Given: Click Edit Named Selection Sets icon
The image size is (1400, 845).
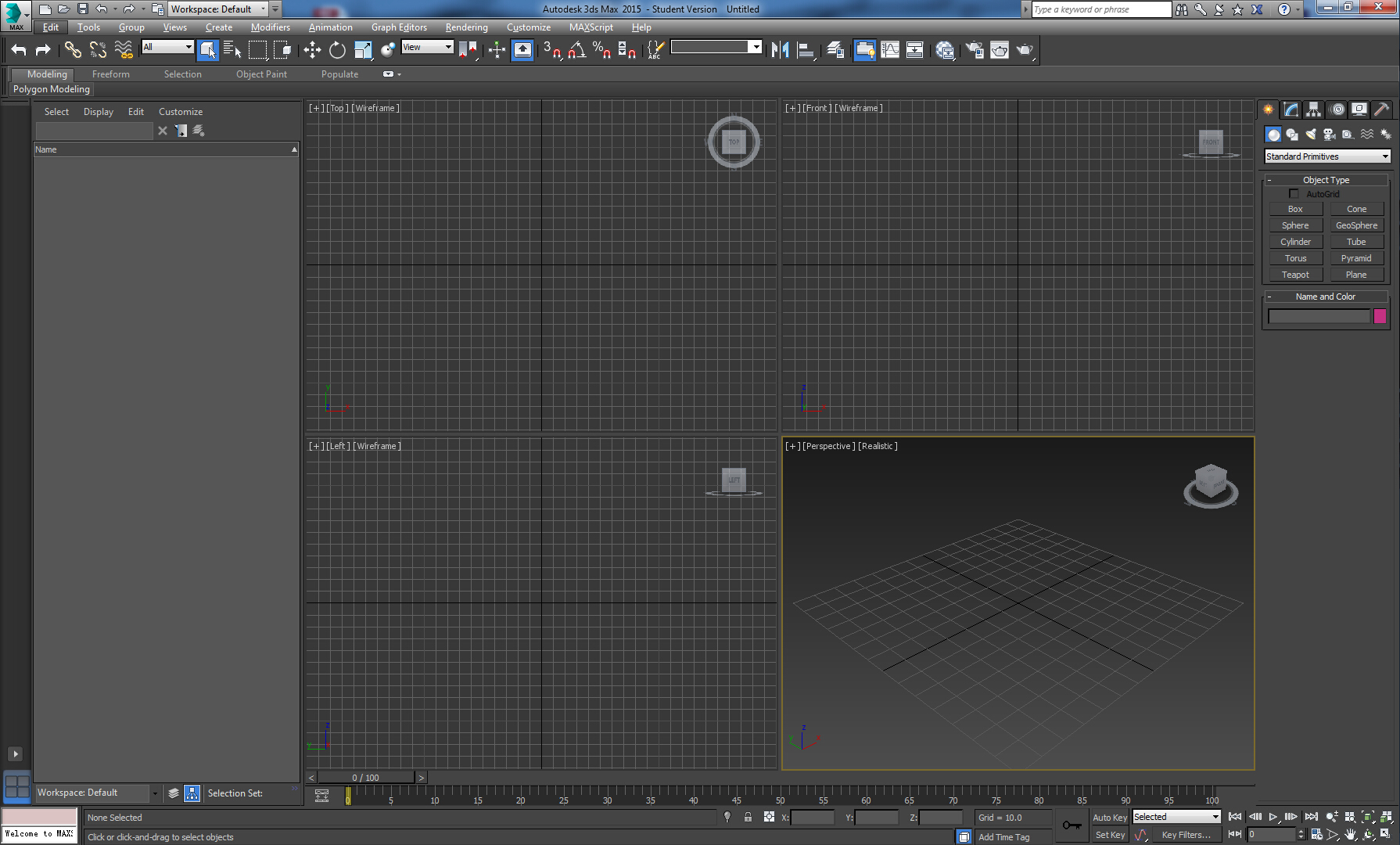Looking at the screenshot, I should coord(655,50).
